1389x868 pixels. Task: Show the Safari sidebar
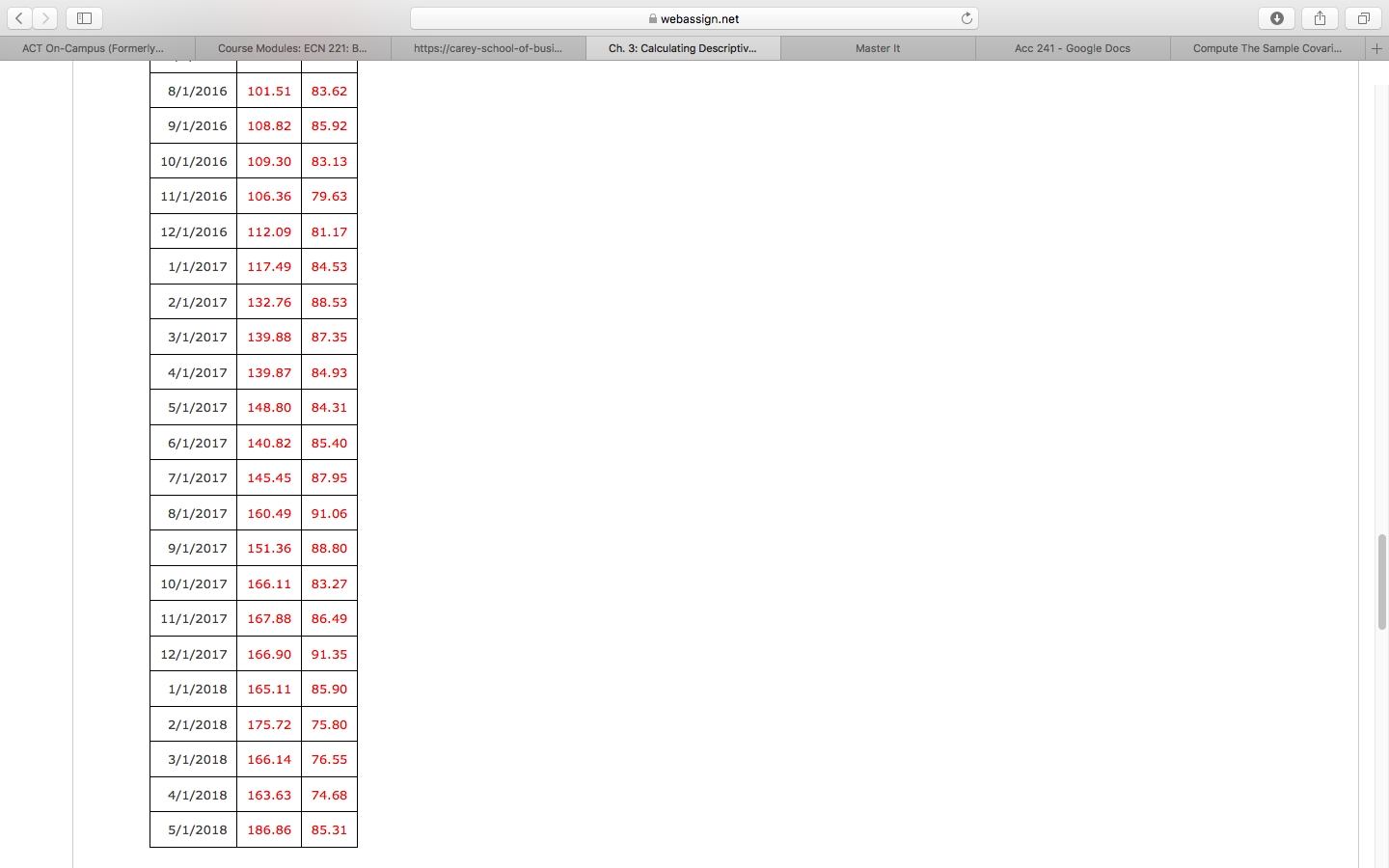point(84,18)
